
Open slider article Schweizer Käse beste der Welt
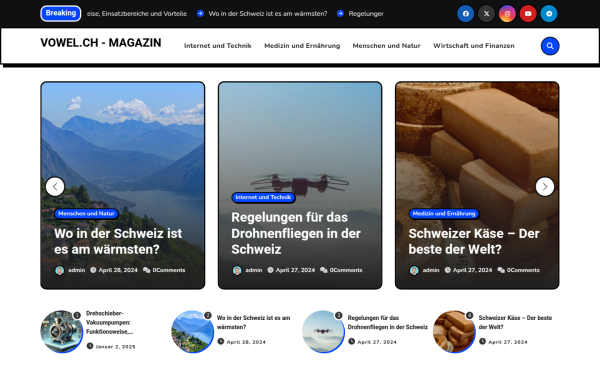tap(474, 241)
